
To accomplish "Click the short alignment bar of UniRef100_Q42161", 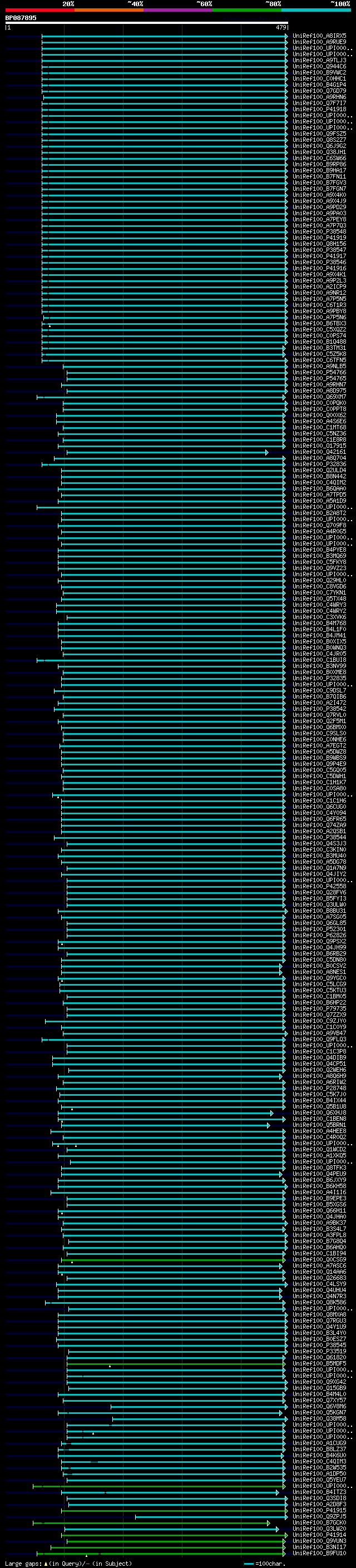I will point(167,452).
